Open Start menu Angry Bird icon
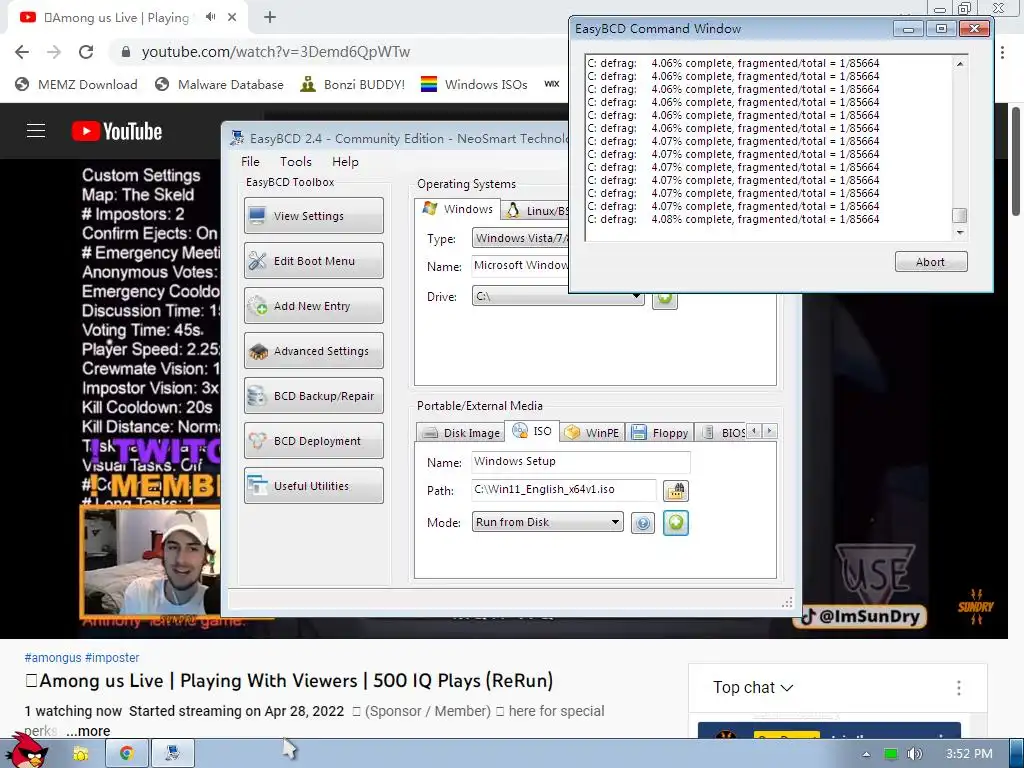Screen dimensions: 1024x768 tap(26, 750)
